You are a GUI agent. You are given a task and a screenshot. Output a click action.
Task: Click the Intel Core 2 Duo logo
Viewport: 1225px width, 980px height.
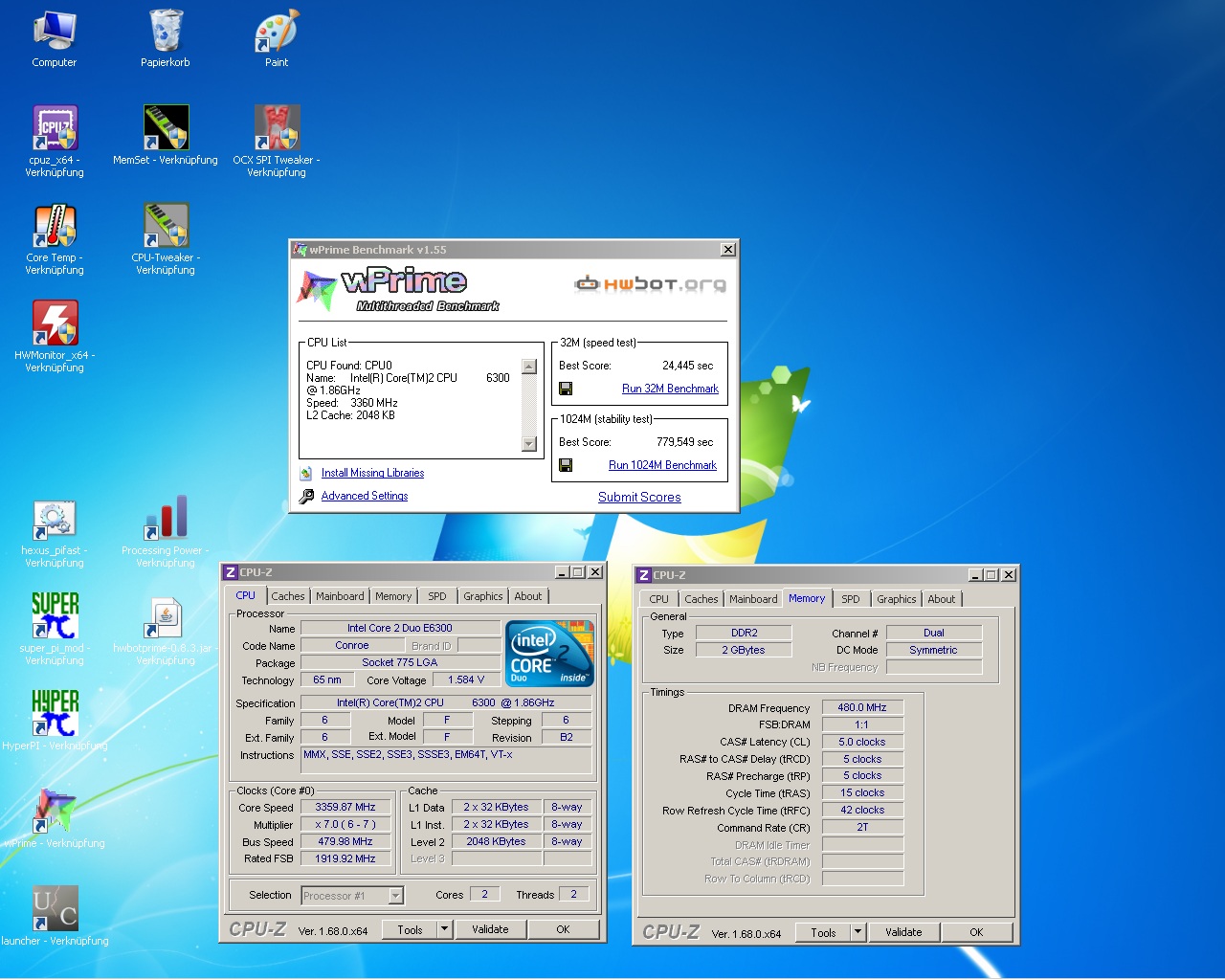(x=551, y=655)
